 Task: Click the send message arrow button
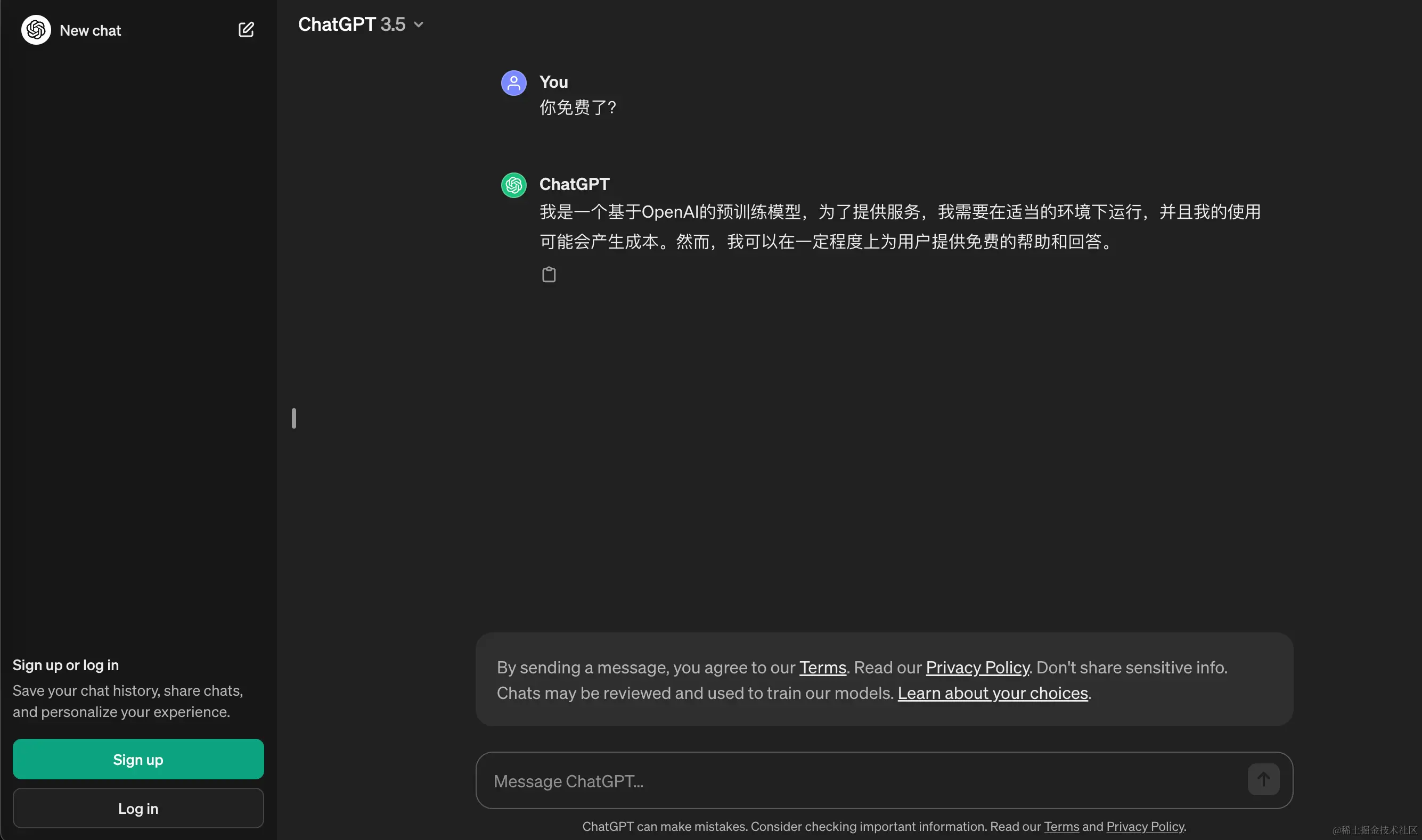(1263, 779)
